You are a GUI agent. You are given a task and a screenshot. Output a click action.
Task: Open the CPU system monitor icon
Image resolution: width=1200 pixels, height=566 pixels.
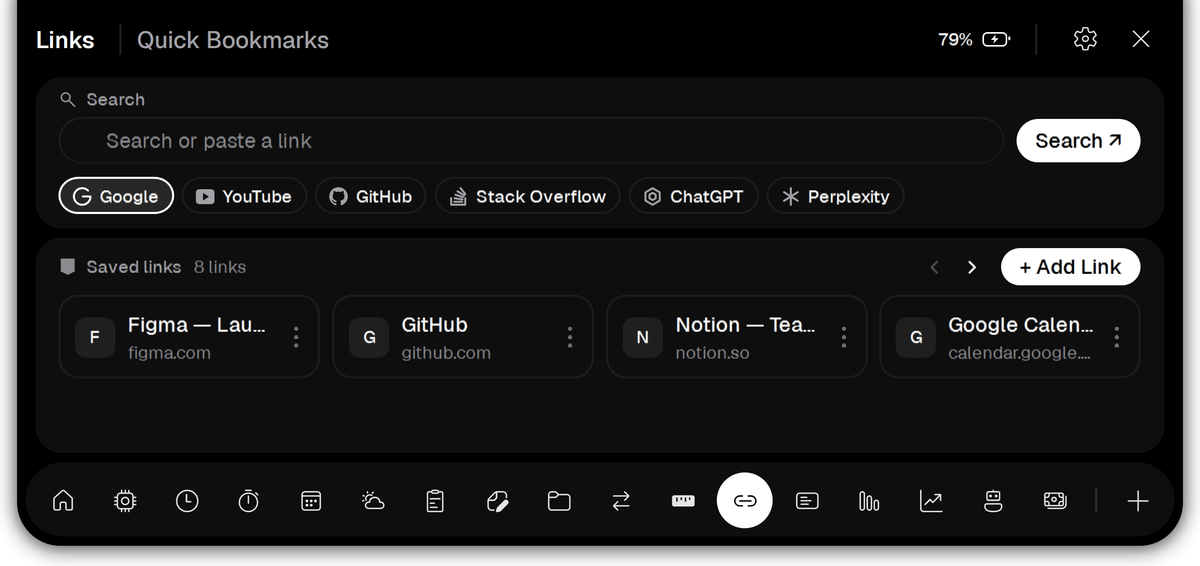[125, 501]
